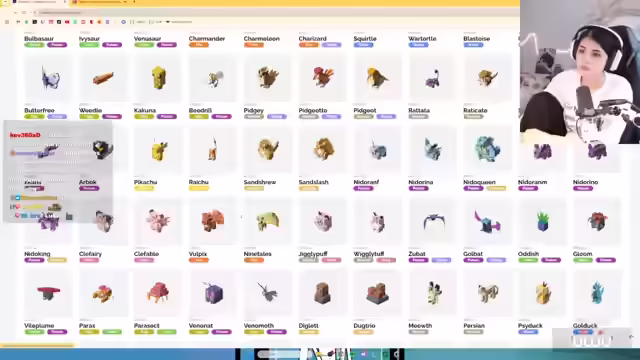640x360 pixels.
Task: Click the Bulbasaur name link
Action: [x=39, y=38]
